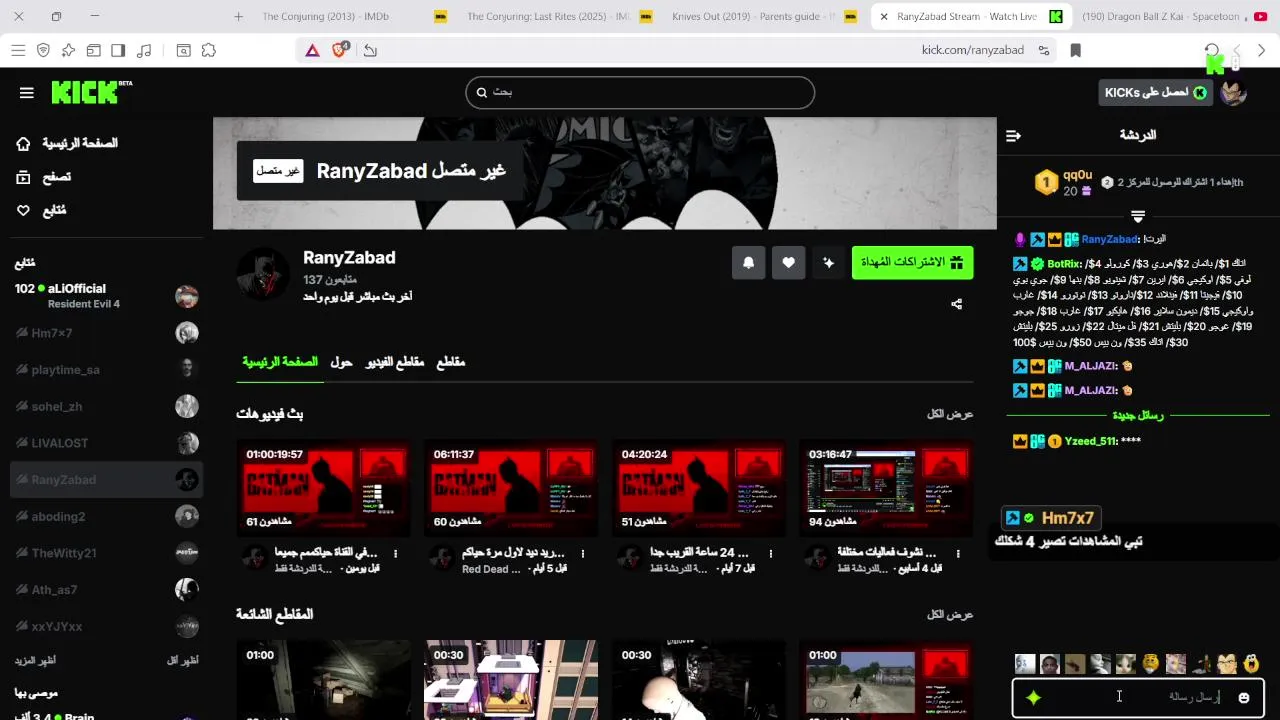This screenshot has height=720, width=1280.
Task: Open options menu for the 06:11:37 video
Action: pos(583,553)
